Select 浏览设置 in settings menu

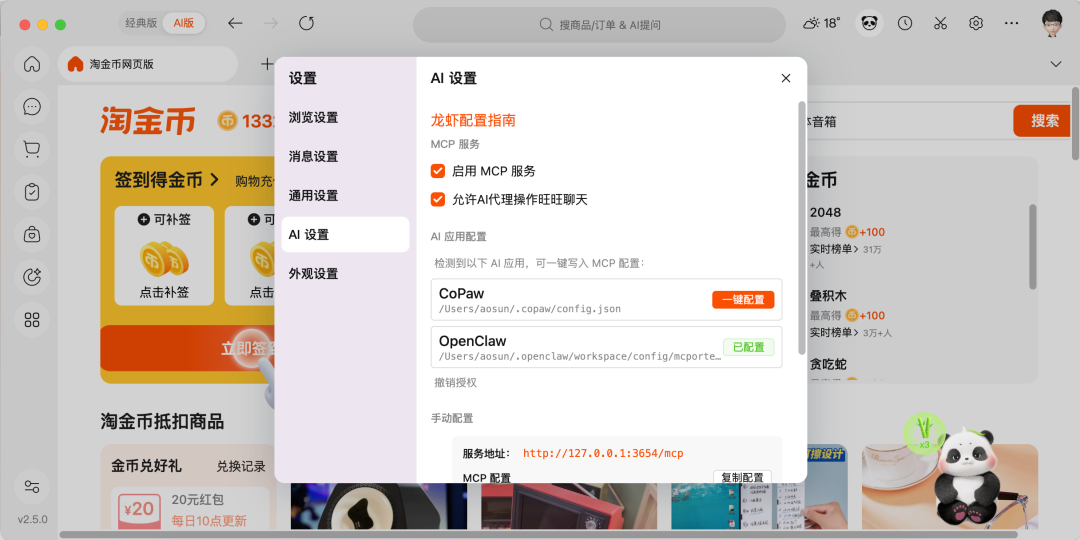pos(345,117)
